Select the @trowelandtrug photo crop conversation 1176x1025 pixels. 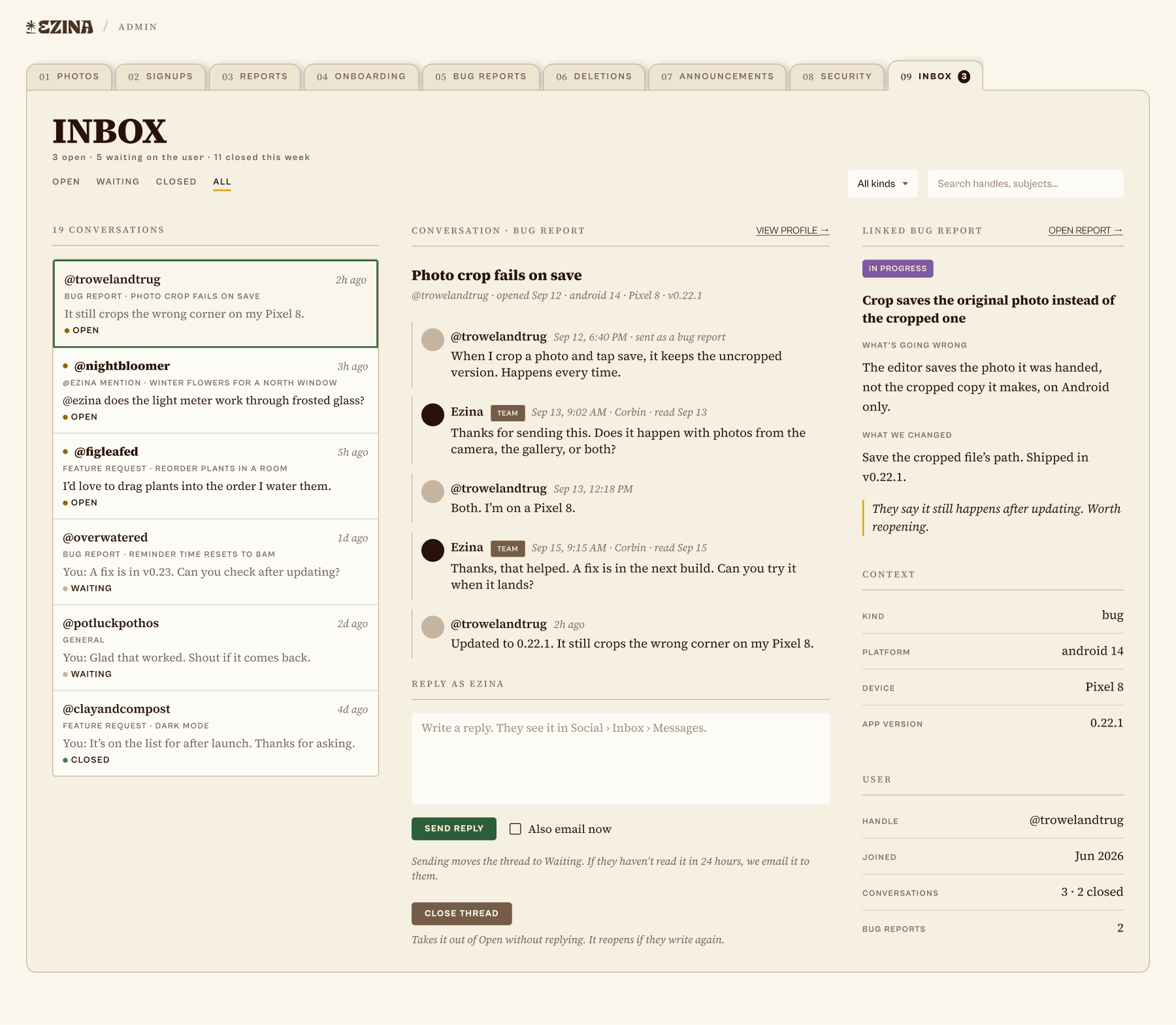[216, 304]
